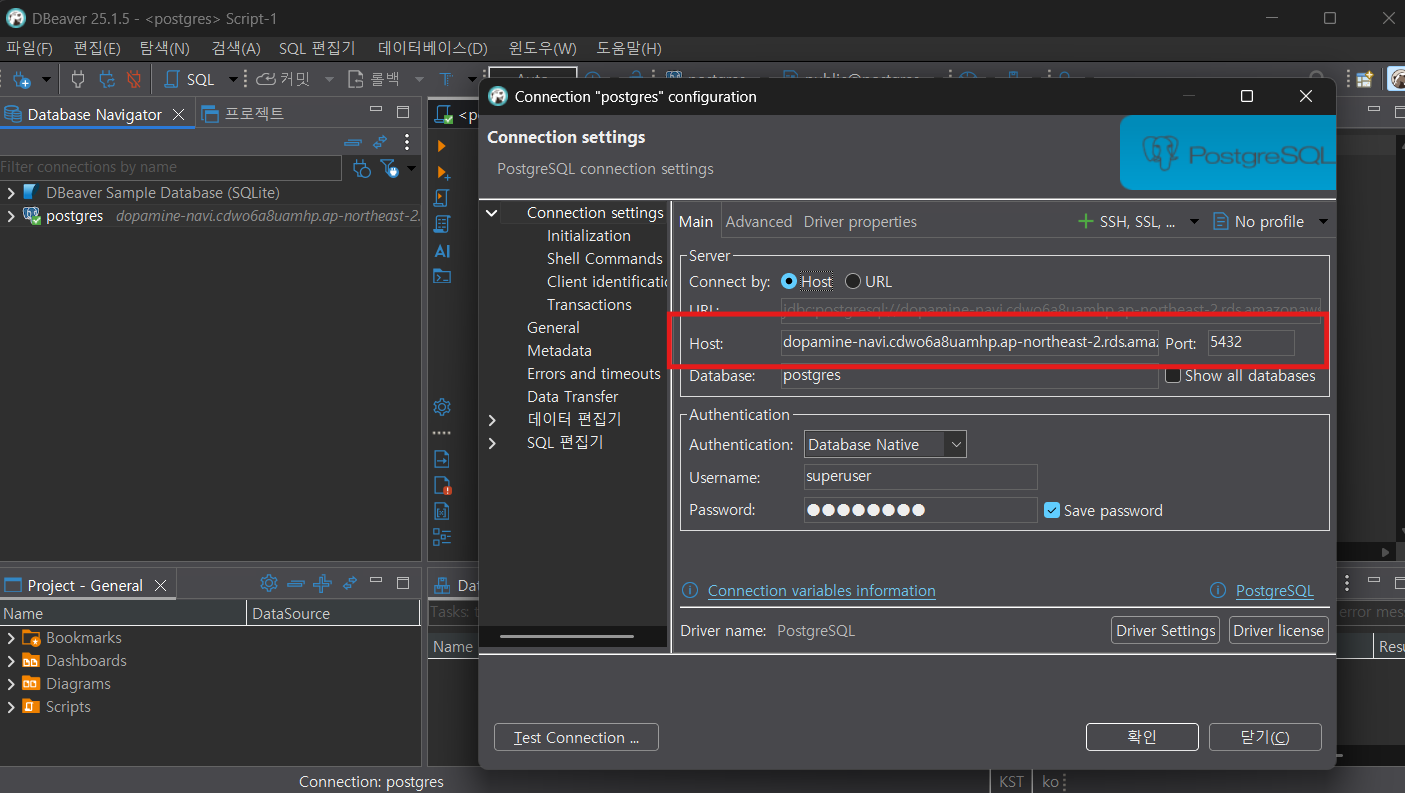Open the Authentication Database Native dropdown
This screenshot has height=793, width=1405.
[885, 444]
